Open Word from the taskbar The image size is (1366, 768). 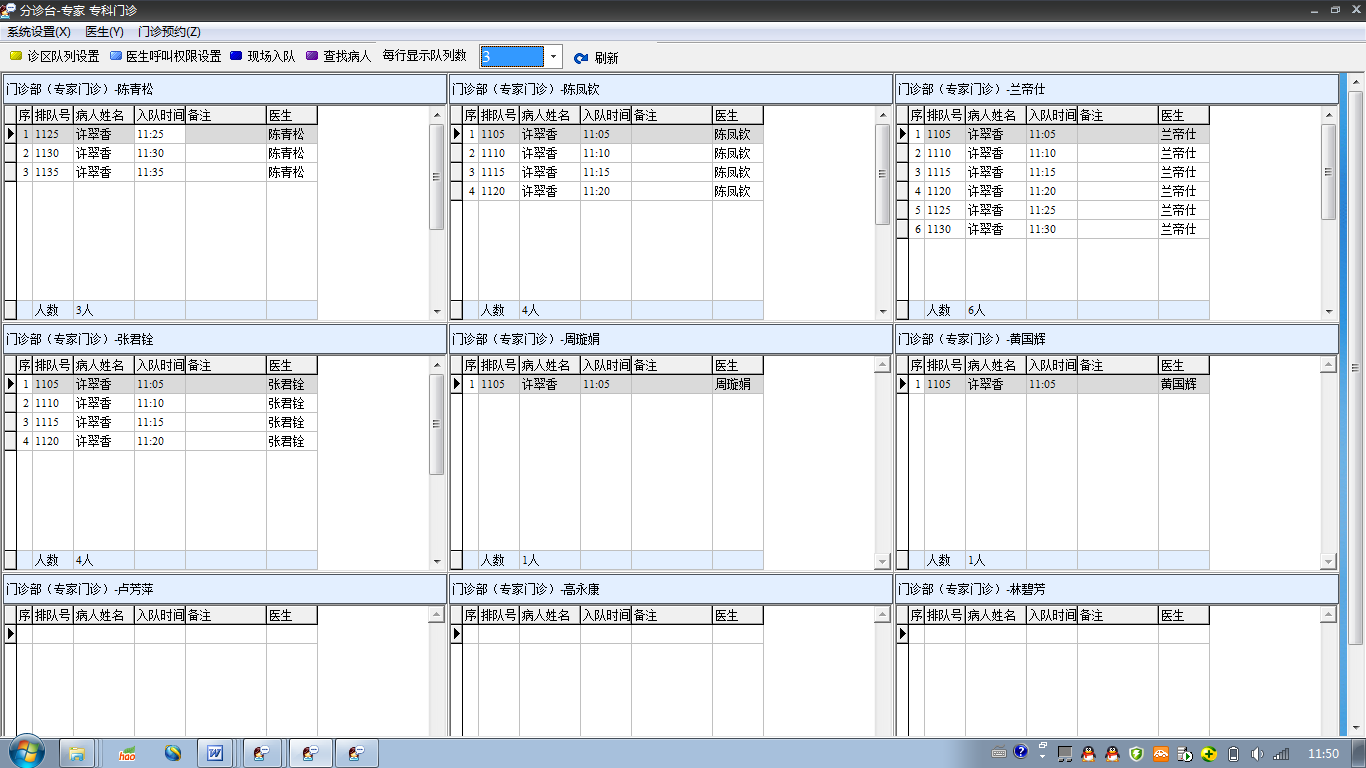(214, 753)
